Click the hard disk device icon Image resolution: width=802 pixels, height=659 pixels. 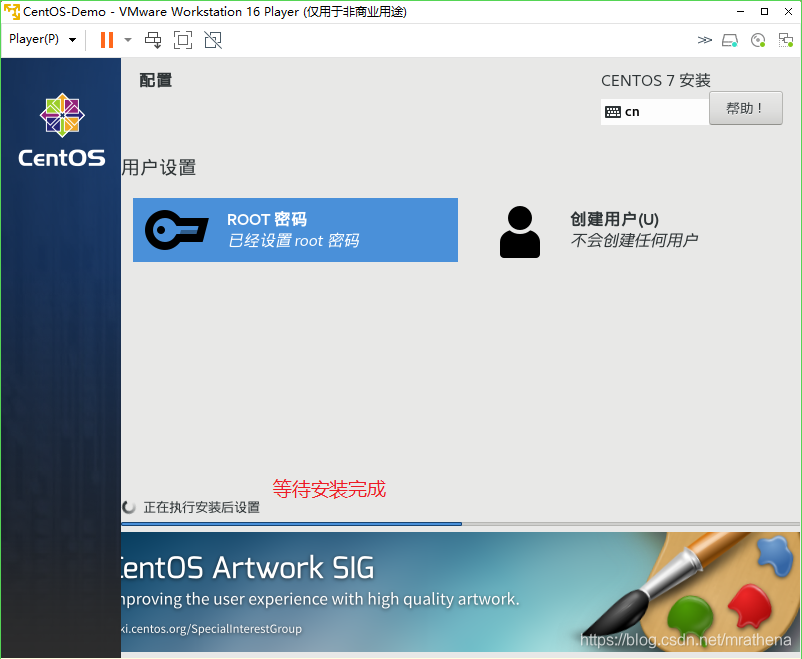pos(730,40)
